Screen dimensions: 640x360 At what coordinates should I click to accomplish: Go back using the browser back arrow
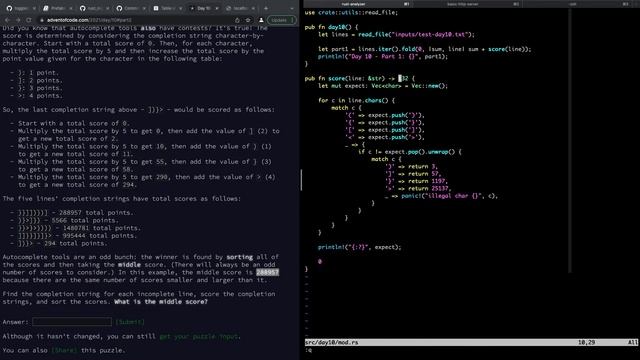(x=7, y=20)
